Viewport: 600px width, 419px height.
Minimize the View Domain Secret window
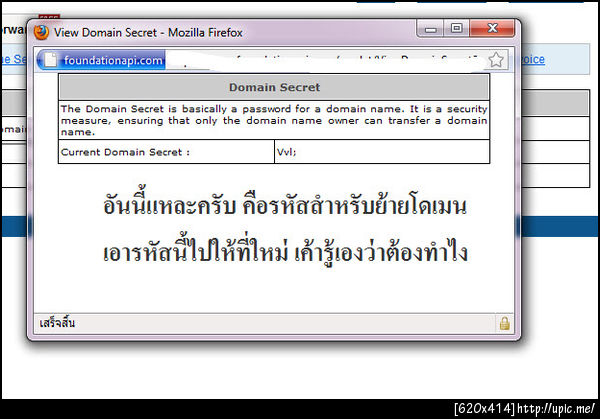[430, 29]
